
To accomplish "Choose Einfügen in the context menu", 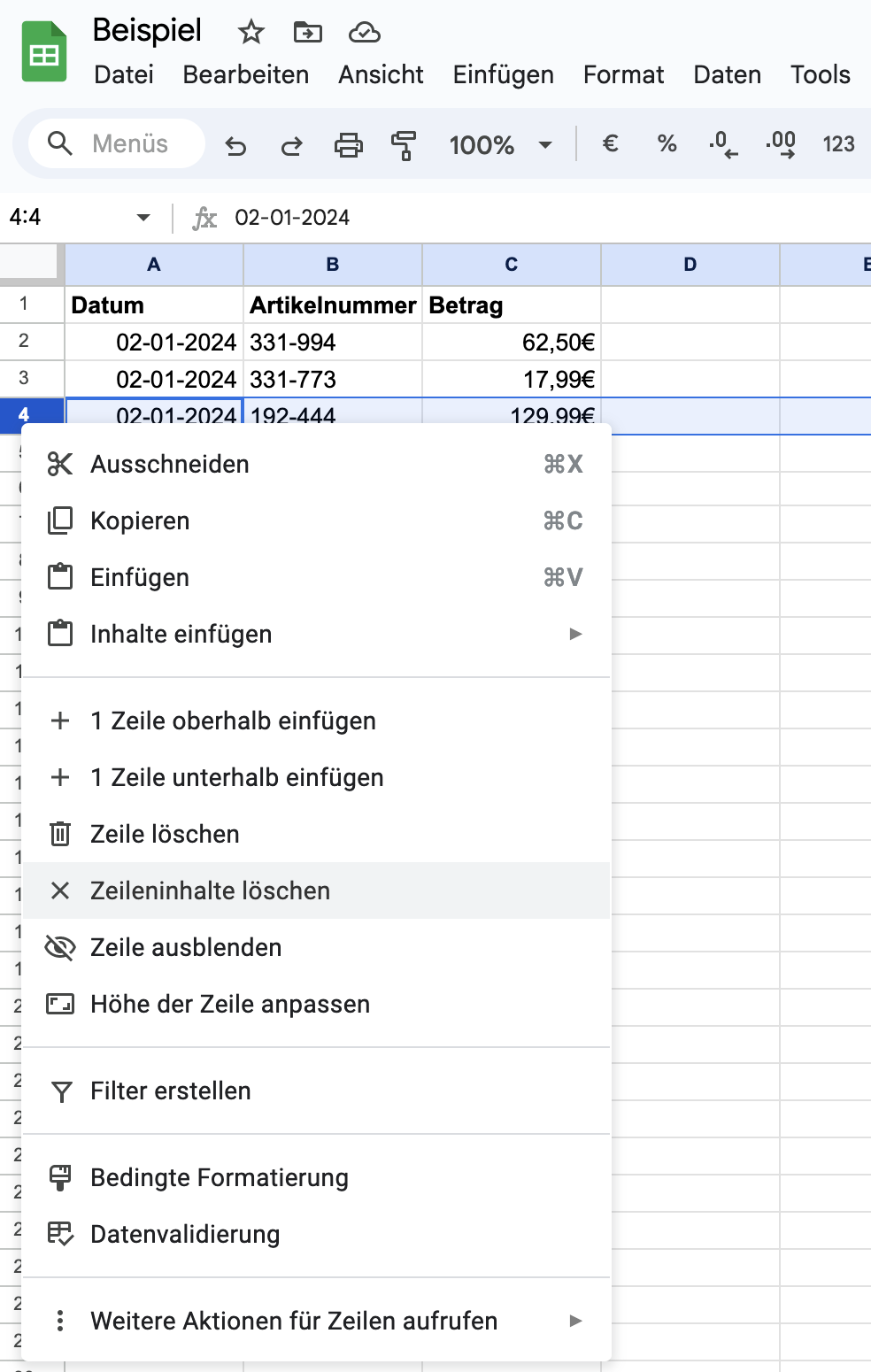I will coord(316,577).
